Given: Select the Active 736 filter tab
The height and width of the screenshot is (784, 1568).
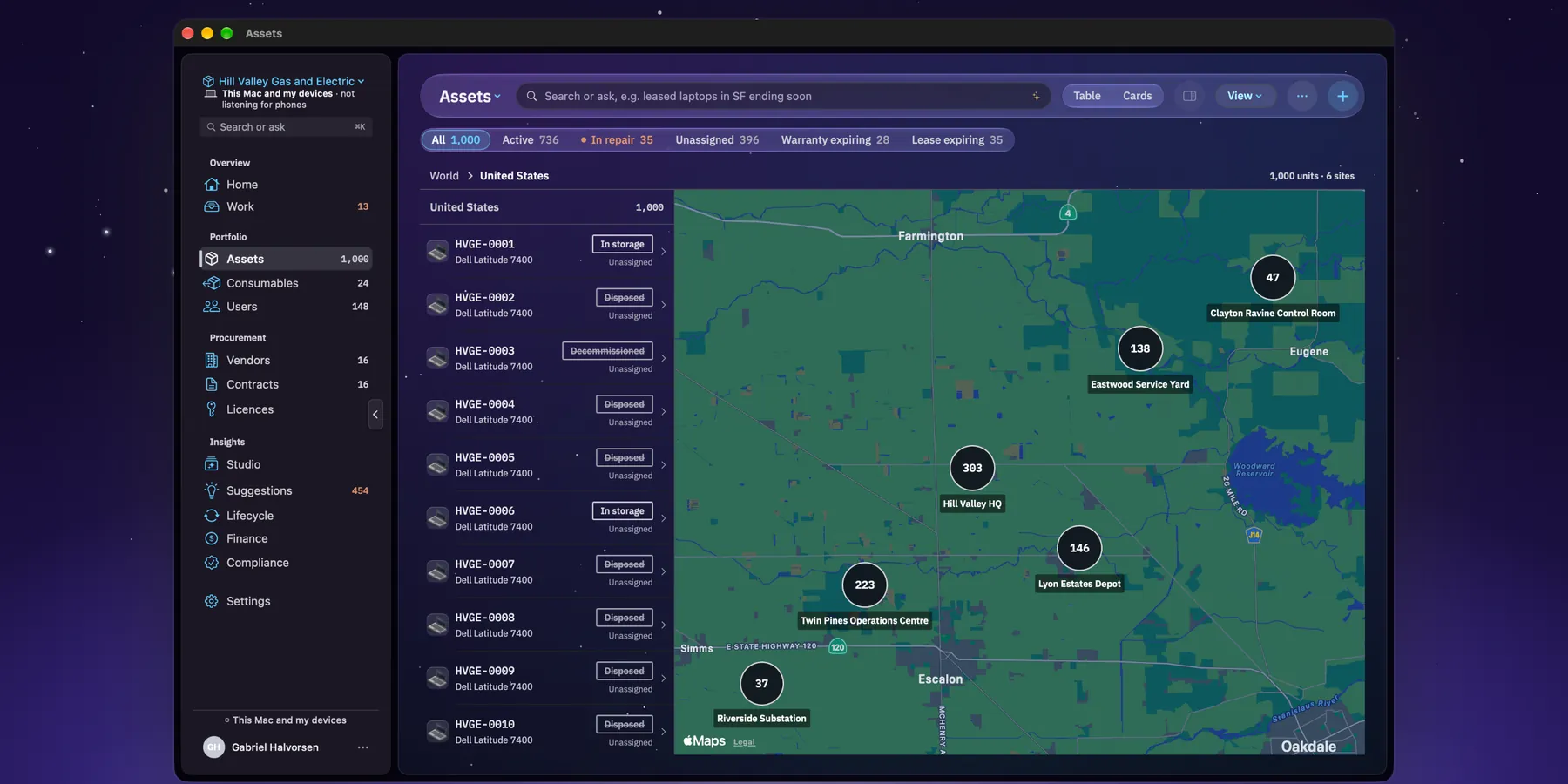Looking at the screenshot, I should pos(531,139).
